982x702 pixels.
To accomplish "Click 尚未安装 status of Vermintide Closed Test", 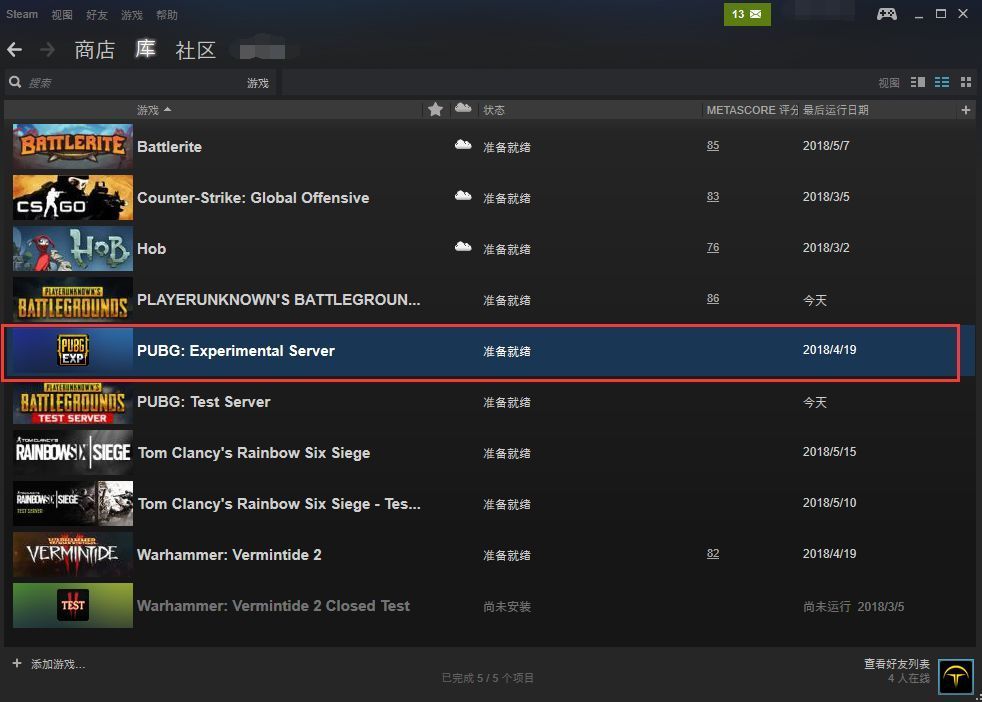I will (507, 606).
